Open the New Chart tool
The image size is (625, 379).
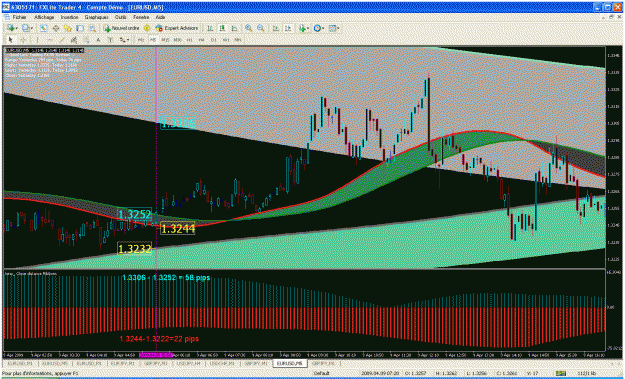[x=10, y=28]
